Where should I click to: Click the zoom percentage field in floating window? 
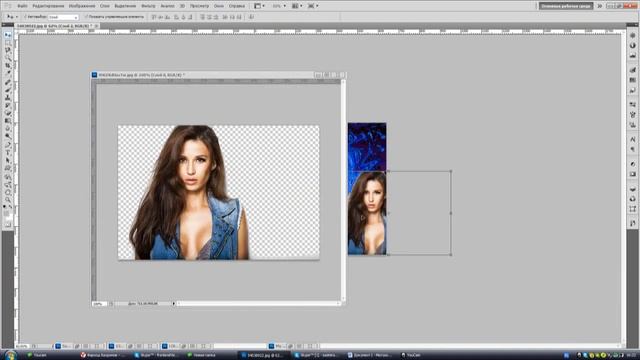coord(99,304)
